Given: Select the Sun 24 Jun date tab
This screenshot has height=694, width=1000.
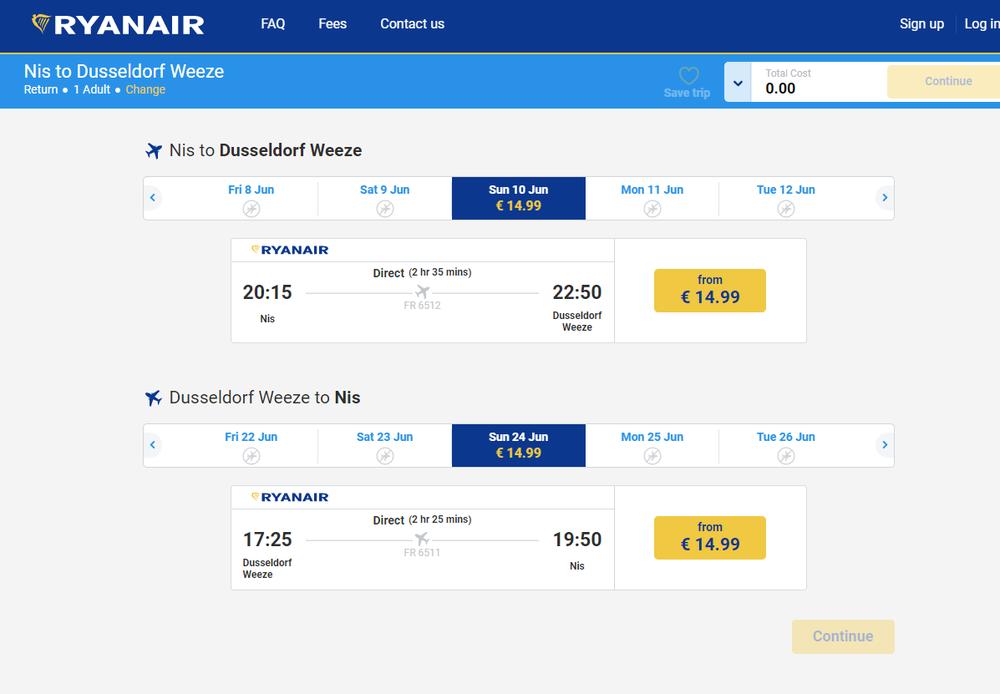Looking at the screenshot, I should [x=518, y=445].
